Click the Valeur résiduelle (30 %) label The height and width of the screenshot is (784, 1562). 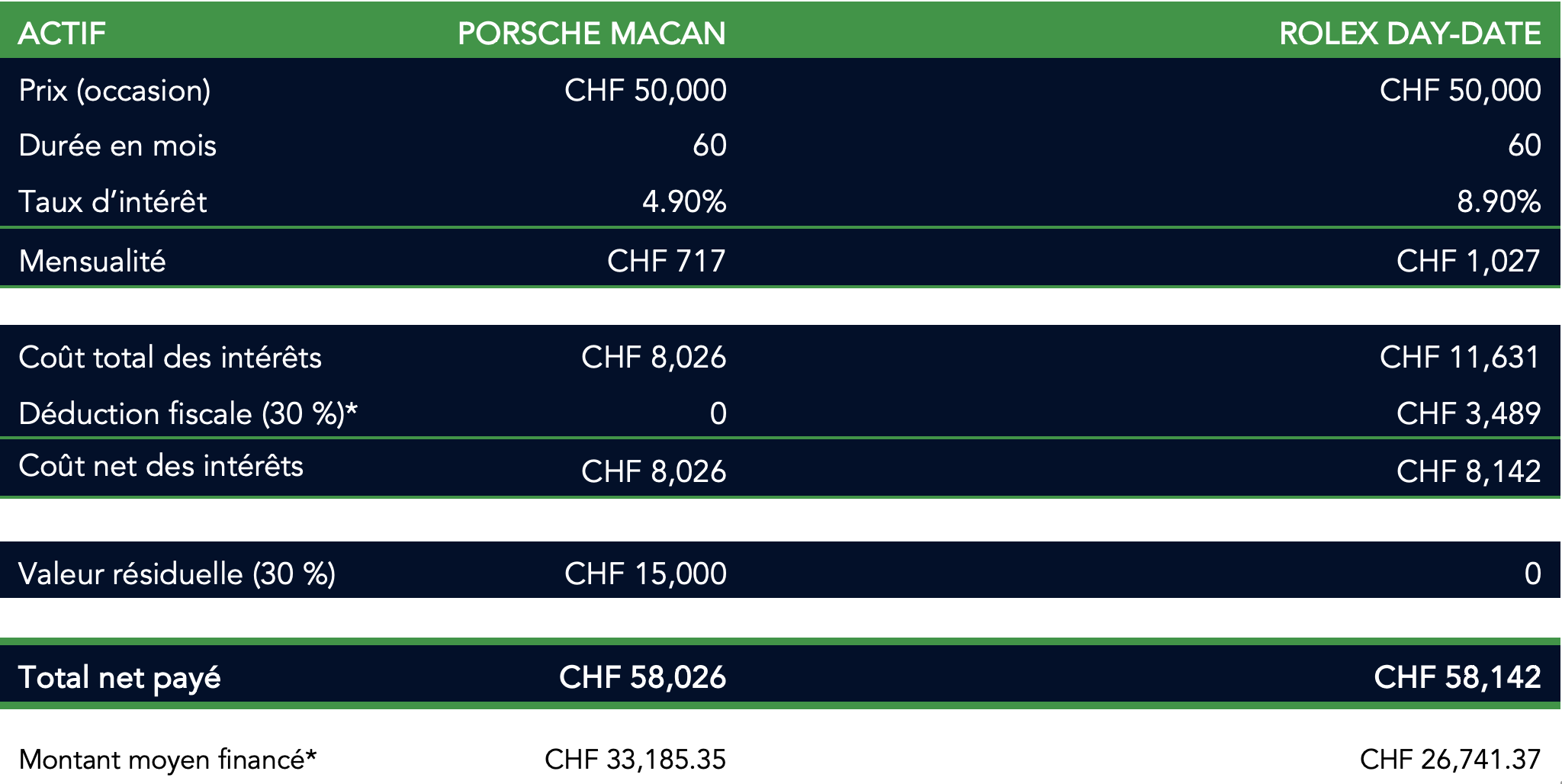[177, 574]
